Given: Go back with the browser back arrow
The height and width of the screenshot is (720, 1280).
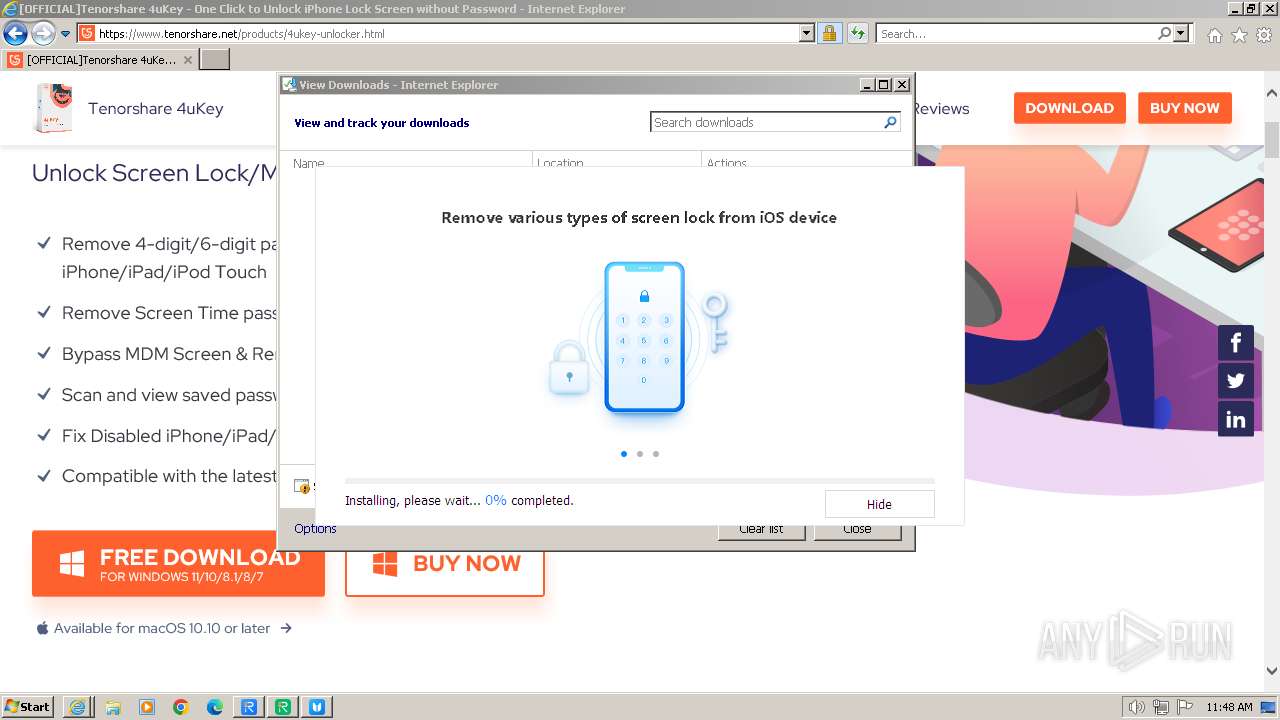Looking at the screenshot, I should tap(15, 33).
